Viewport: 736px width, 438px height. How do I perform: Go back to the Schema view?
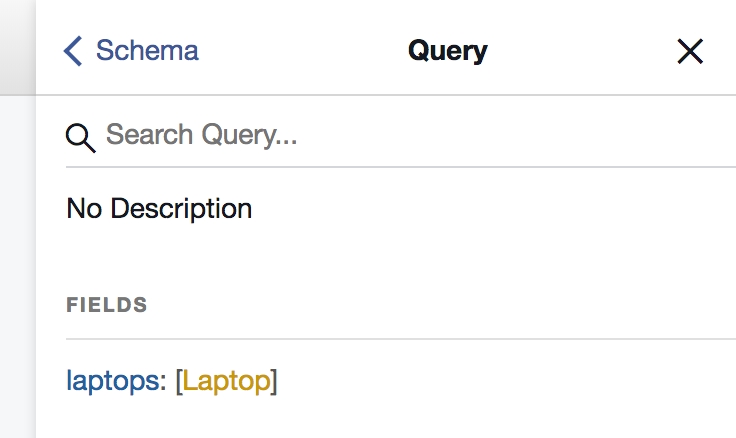[x=131, y=51]
